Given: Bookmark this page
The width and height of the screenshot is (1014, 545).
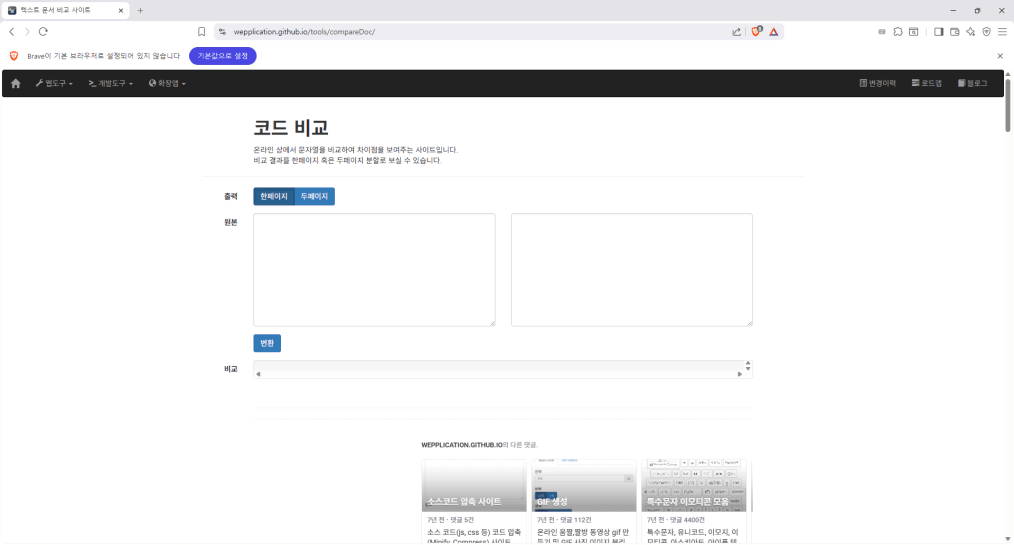Looking at the screenshot, I should (x=202, y=32).
